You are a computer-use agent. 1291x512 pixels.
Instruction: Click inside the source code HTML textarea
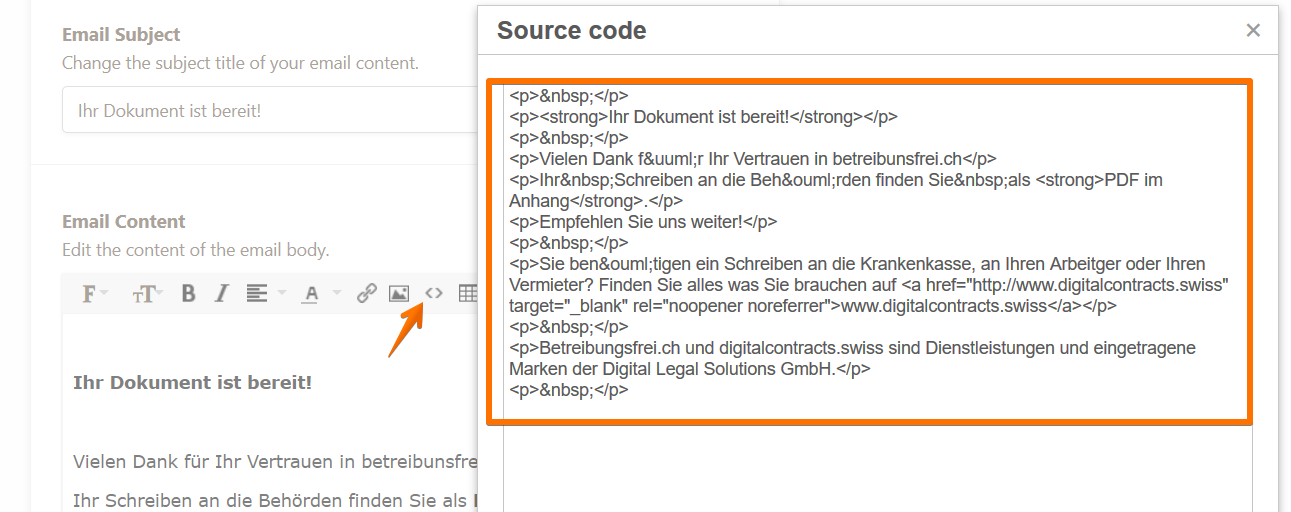coord(877,300)
